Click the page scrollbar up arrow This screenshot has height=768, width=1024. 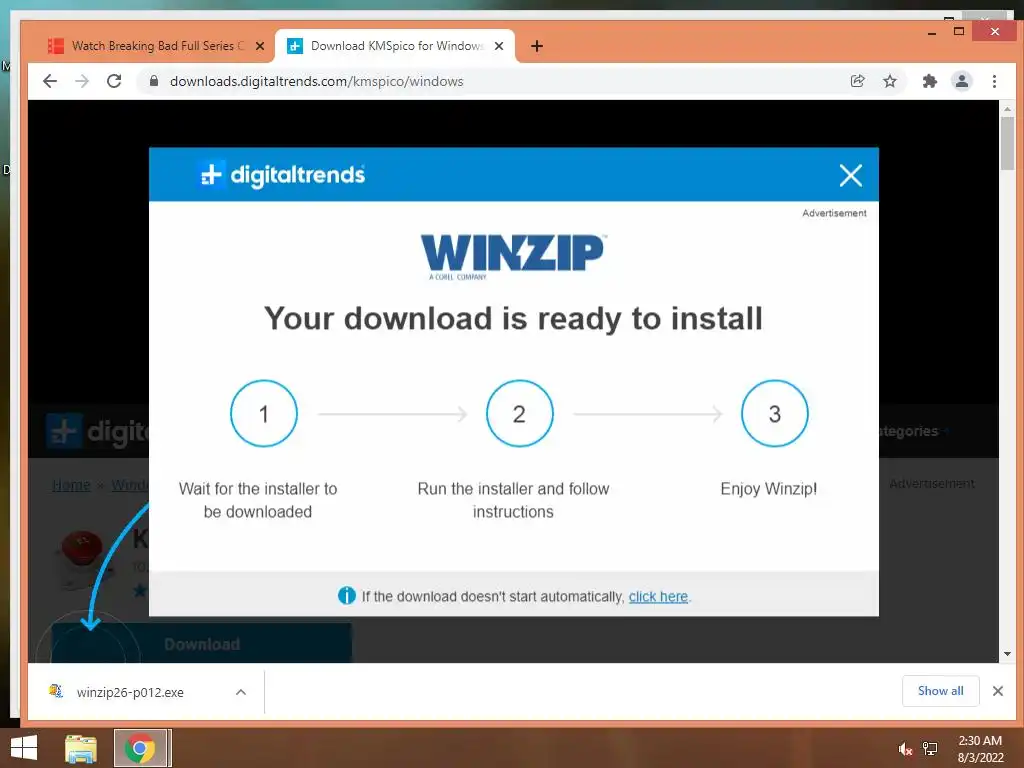click(x=1007, y=108)
